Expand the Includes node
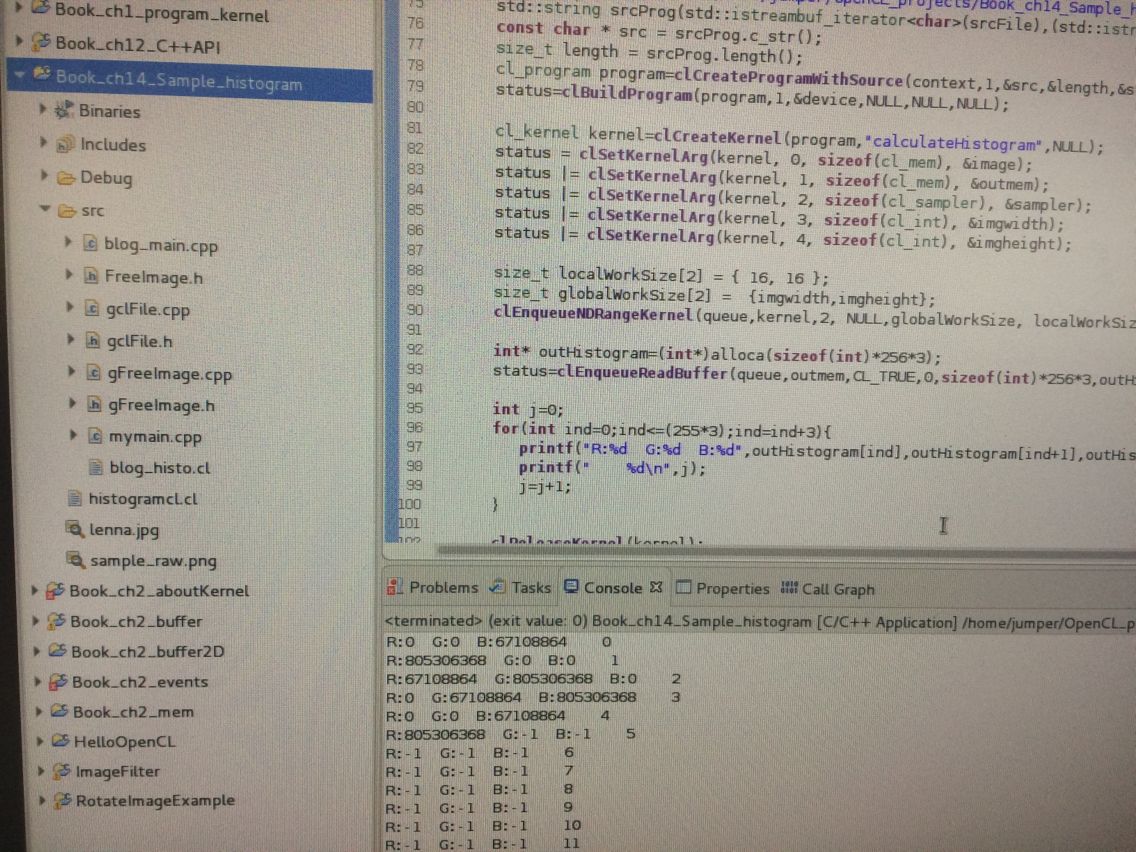1136x852 pixels. (x=43, y=142)
